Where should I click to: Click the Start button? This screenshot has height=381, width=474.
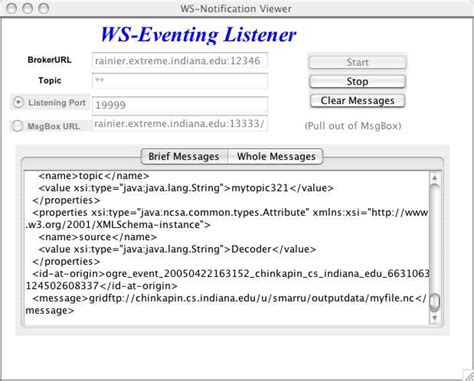pos(357,62)
